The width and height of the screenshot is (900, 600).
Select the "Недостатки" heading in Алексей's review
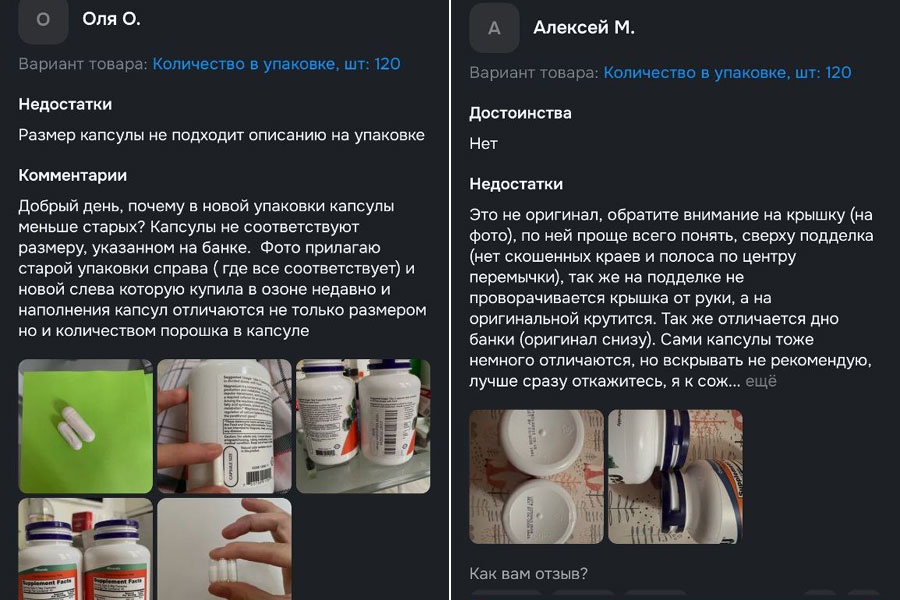[x=516, y=184]
